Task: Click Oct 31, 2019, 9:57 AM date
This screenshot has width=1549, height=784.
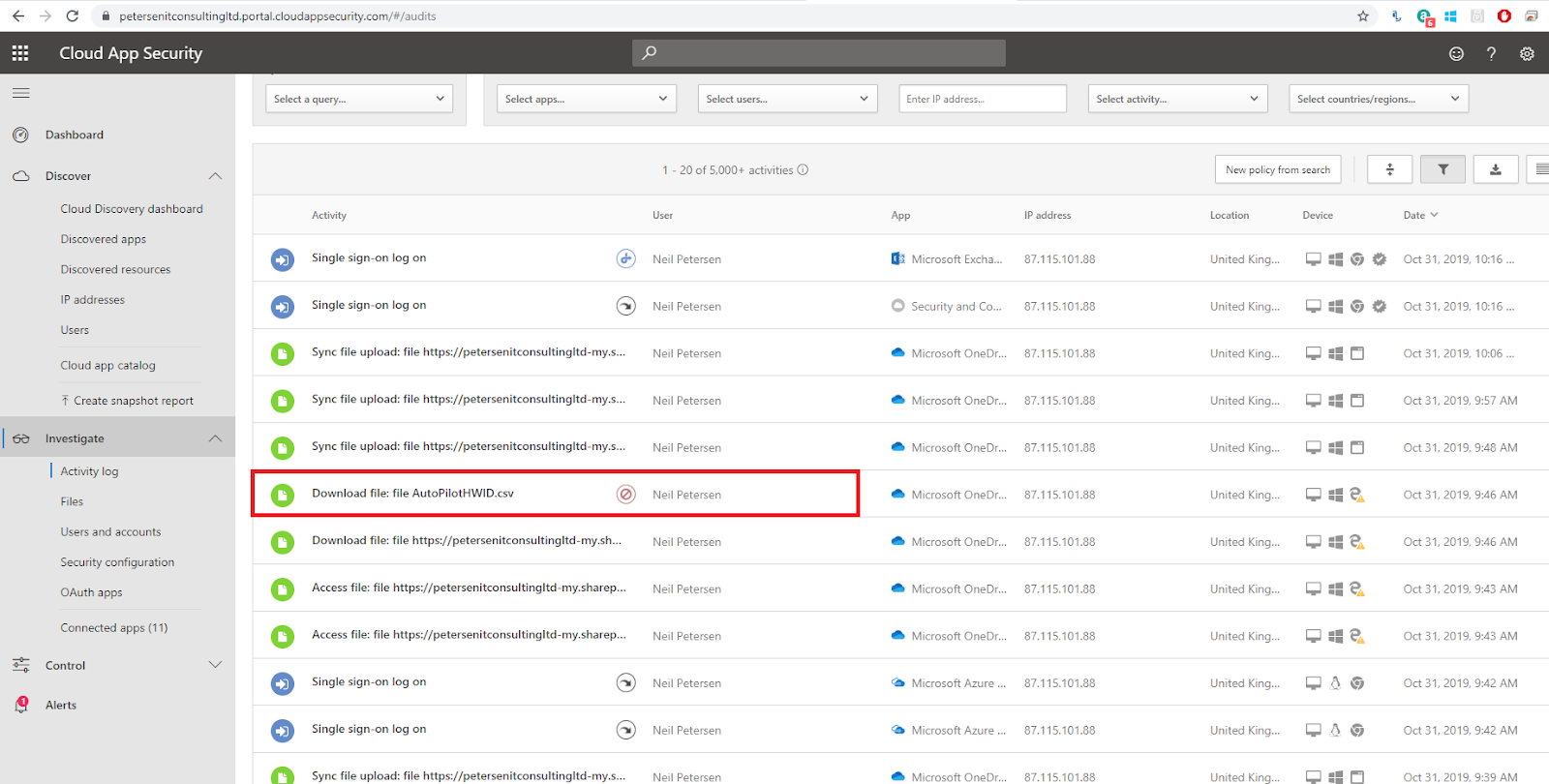Action: click(1460, 401)
